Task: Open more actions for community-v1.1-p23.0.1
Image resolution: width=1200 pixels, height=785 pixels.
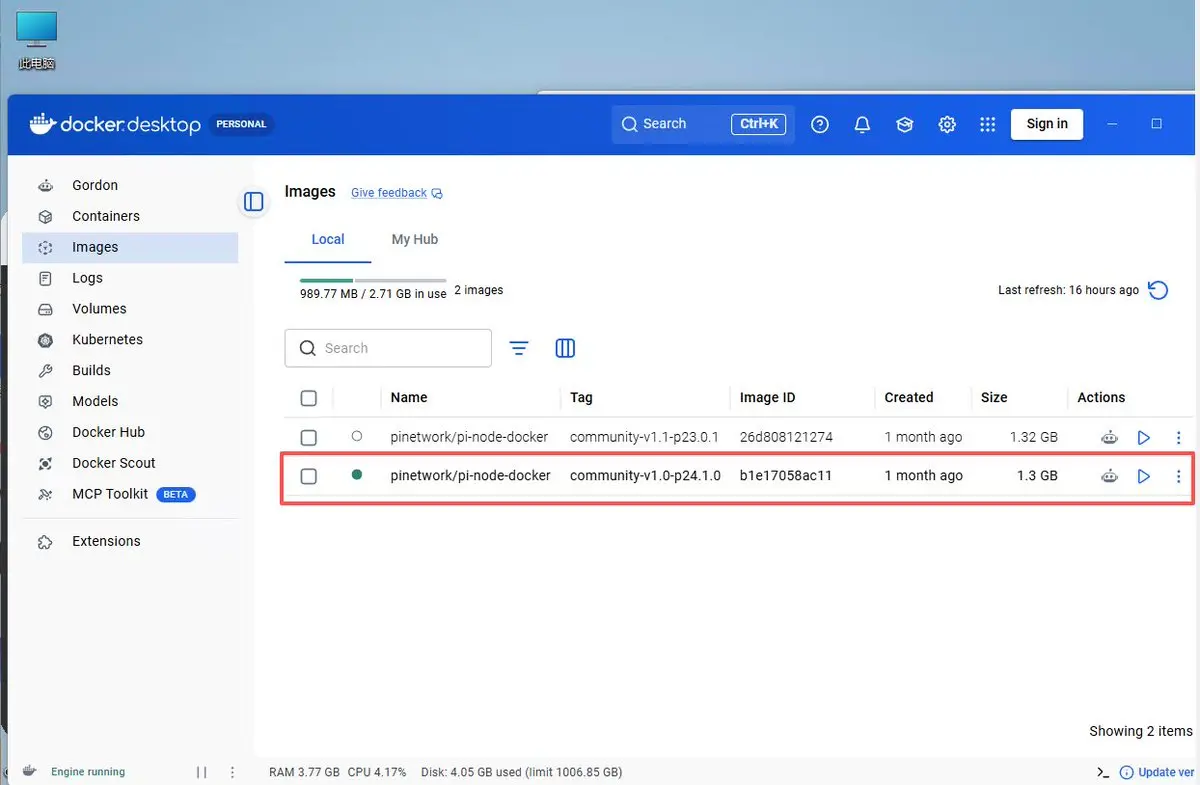Action: (1179, 437)
